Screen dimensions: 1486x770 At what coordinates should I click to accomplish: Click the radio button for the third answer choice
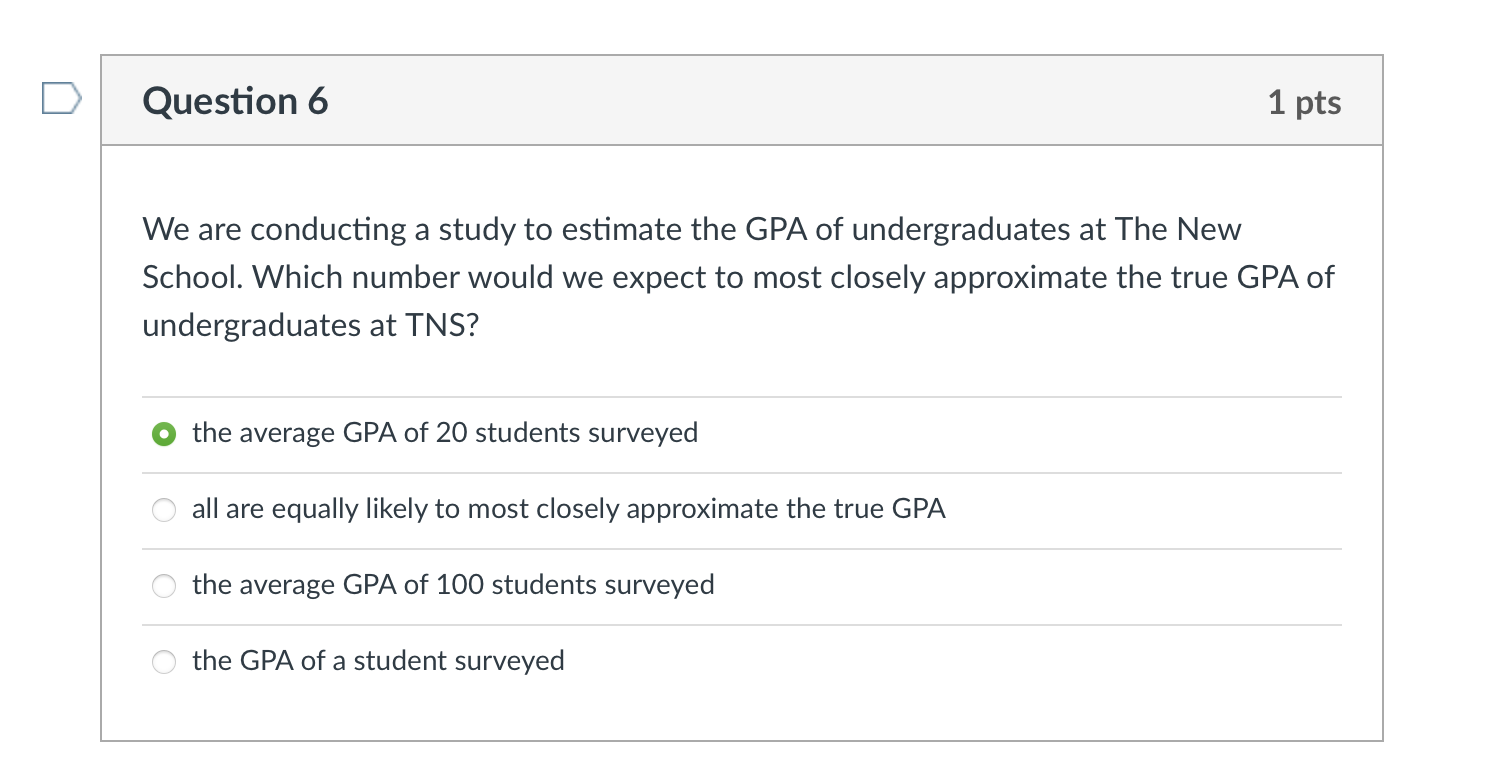[164, 586]
